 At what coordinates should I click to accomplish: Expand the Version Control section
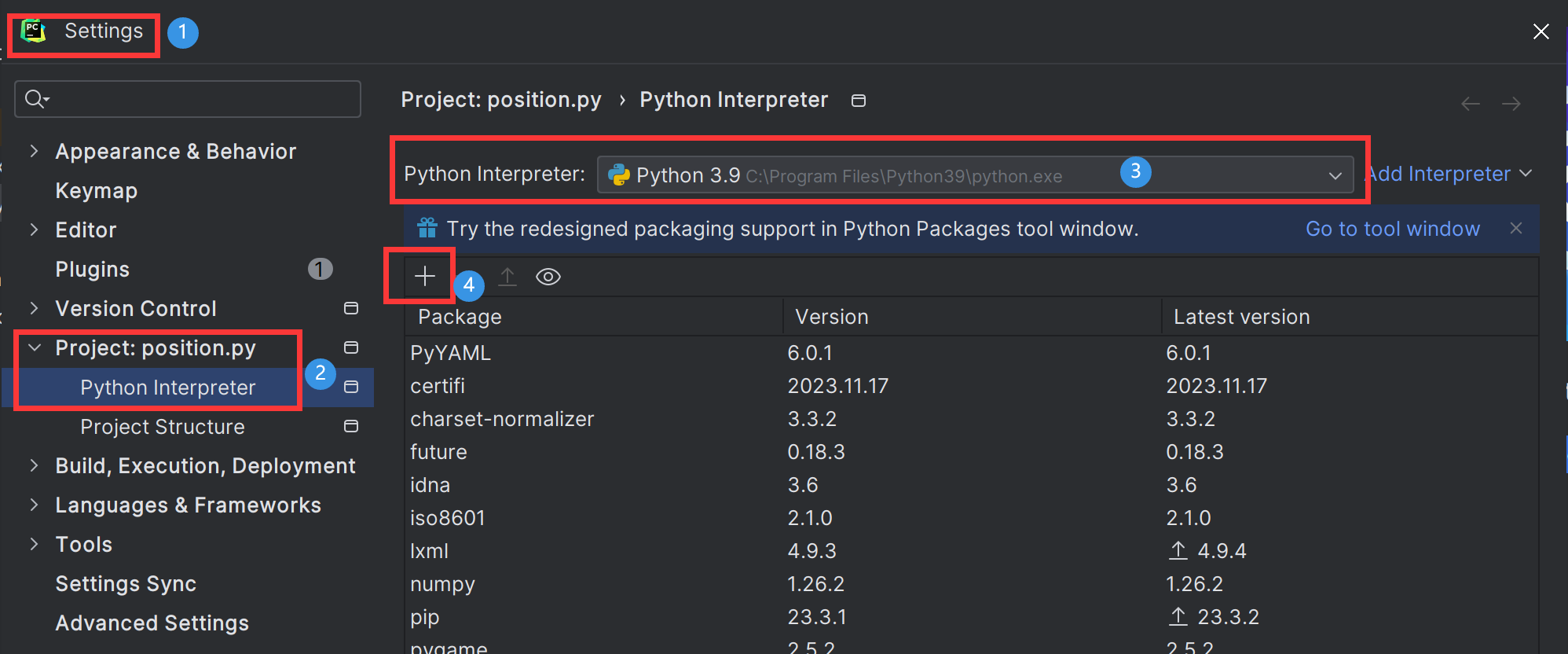[x=34, y=308]
